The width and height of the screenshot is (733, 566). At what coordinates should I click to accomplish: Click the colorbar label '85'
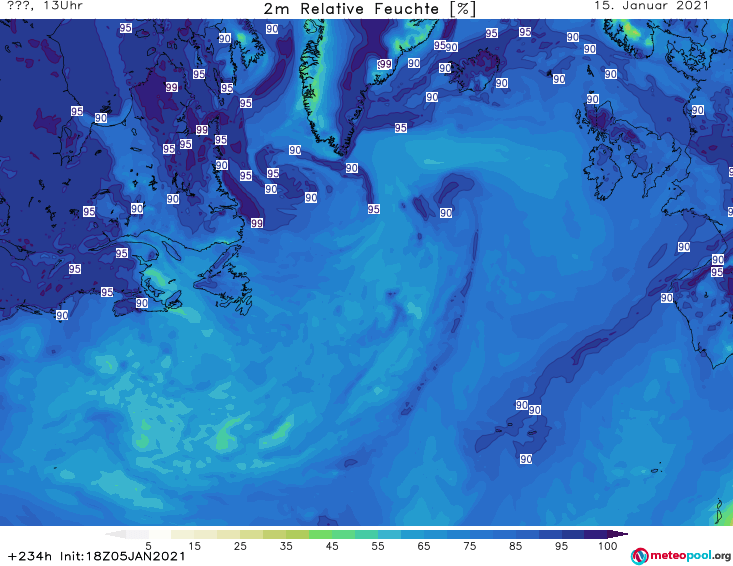(515, 546)
